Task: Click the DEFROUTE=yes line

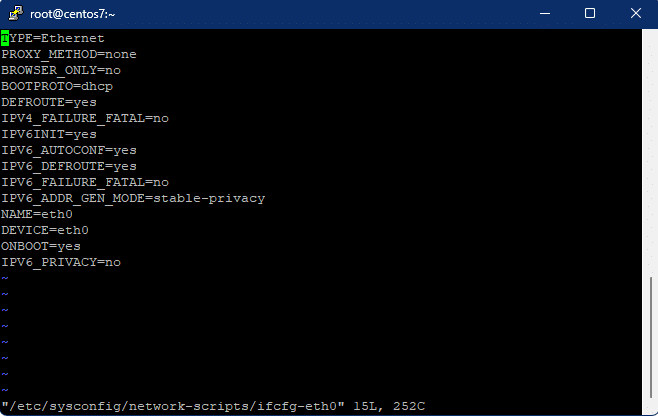Action: pyautogui.click(x=49, y=102)
